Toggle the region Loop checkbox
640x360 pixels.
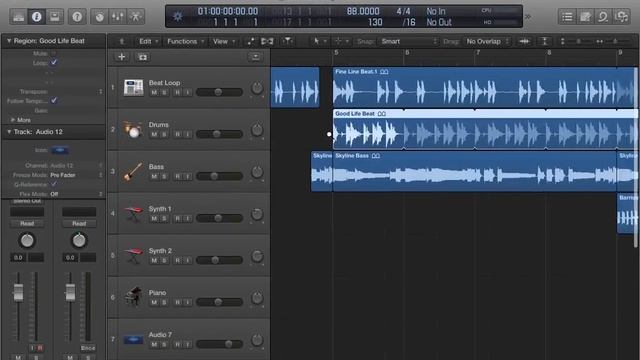tap(53, 62)
